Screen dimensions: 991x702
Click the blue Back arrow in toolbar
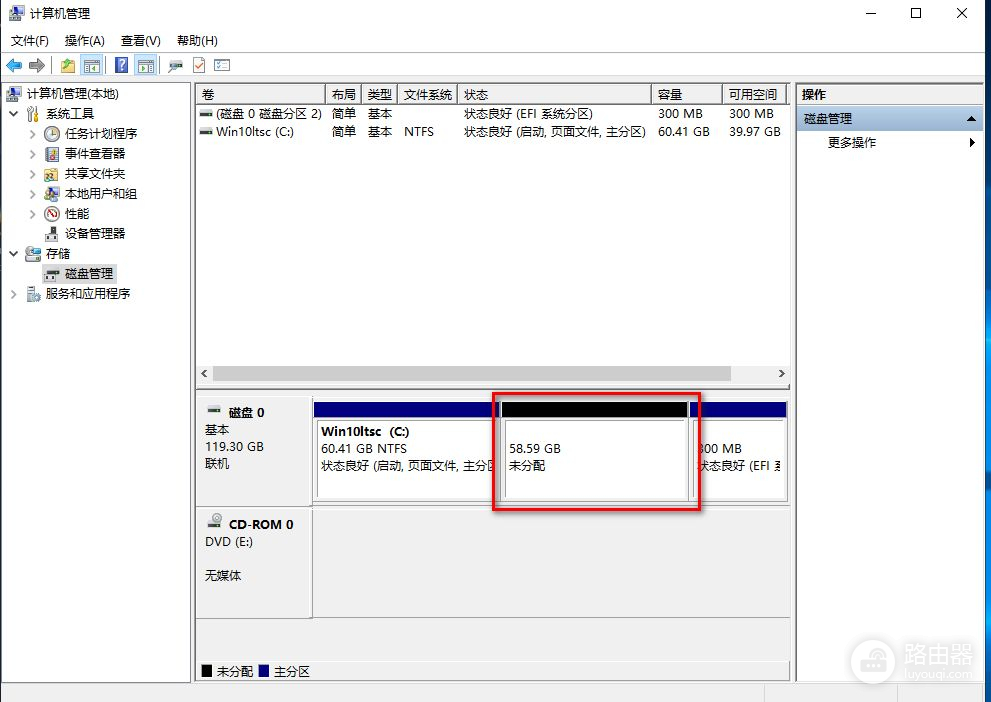pos(14,65)
